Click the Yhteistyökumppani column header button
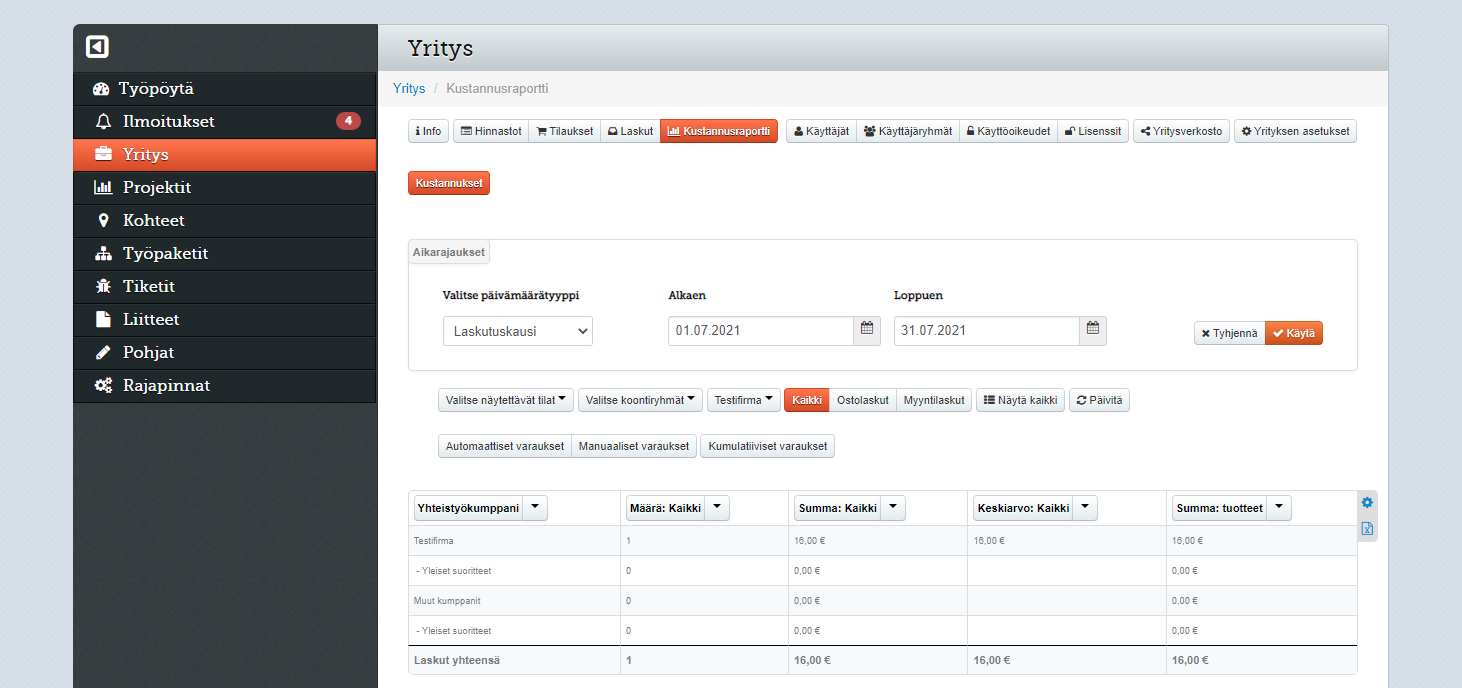The height and width of the screenshot is (688, 1462). [x=468, y=508]
